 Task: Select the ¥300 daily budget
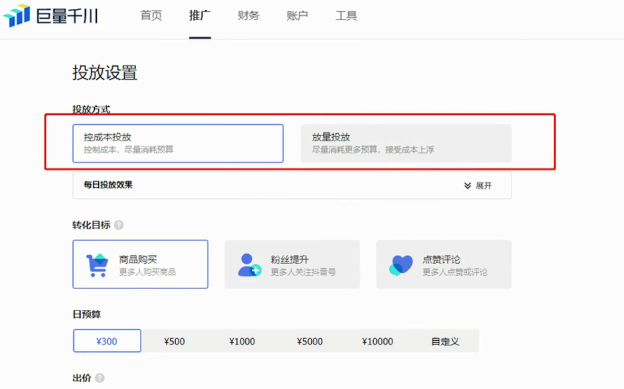tap(107, 341)
